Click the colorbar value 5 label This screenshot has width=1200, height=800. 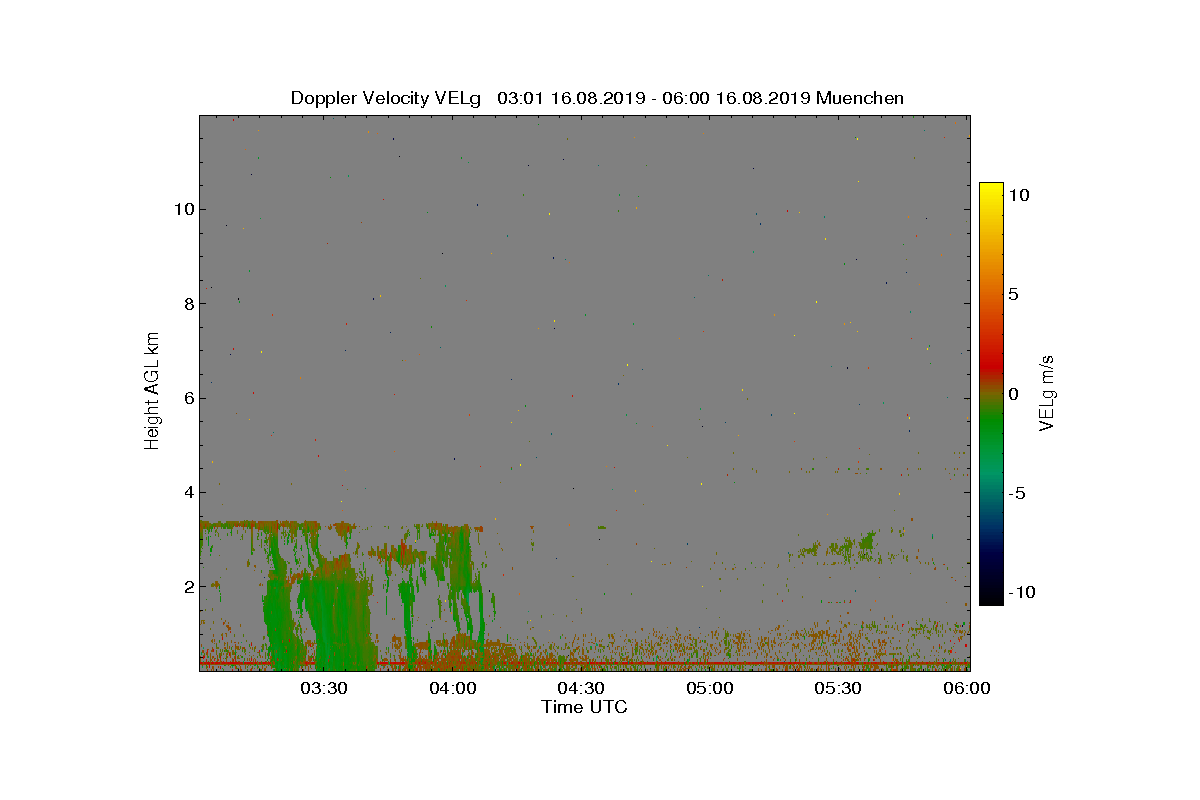point(1013,295)
